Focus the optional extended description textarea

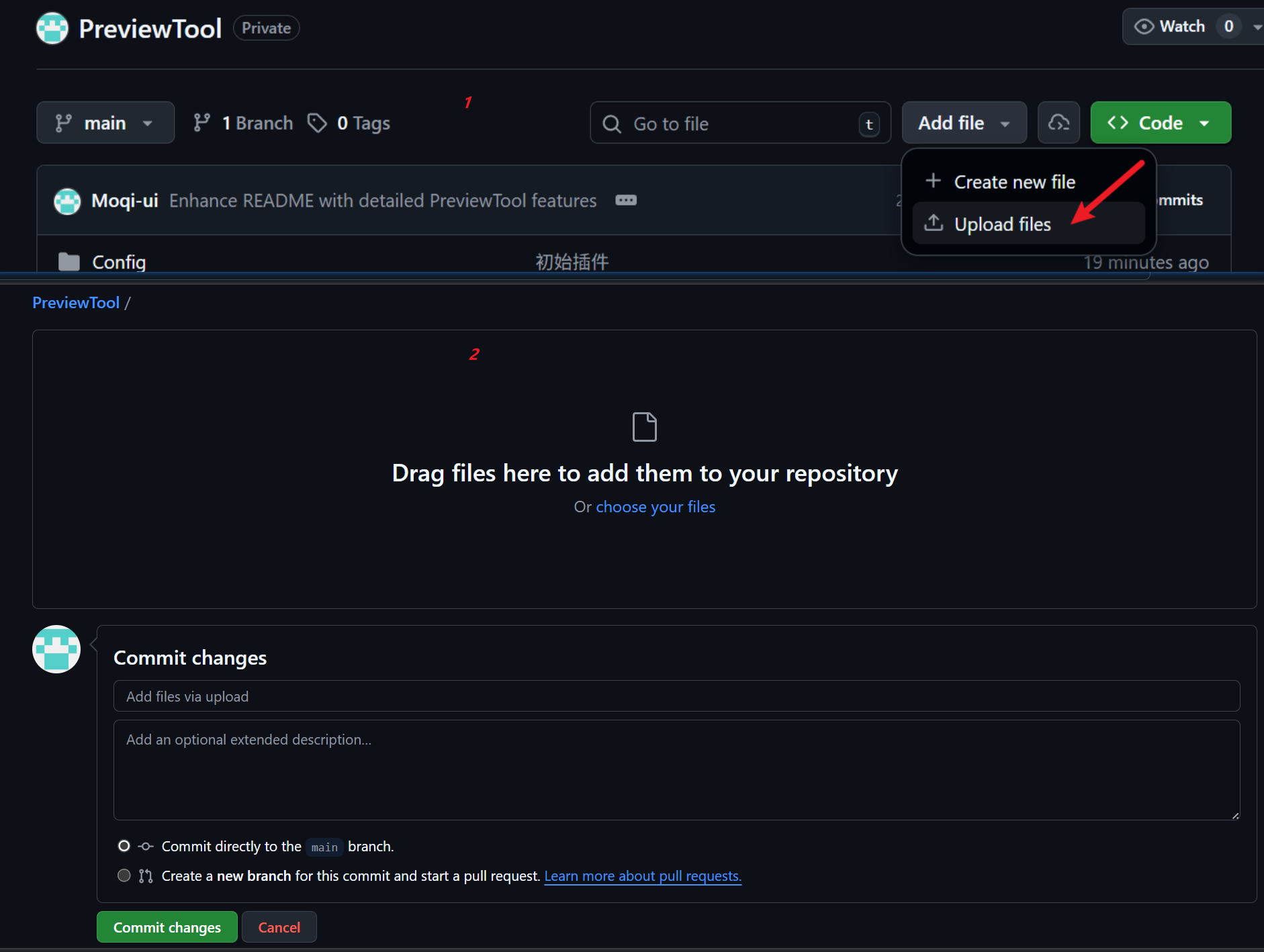pyautogui.click(x=676, y=770)
